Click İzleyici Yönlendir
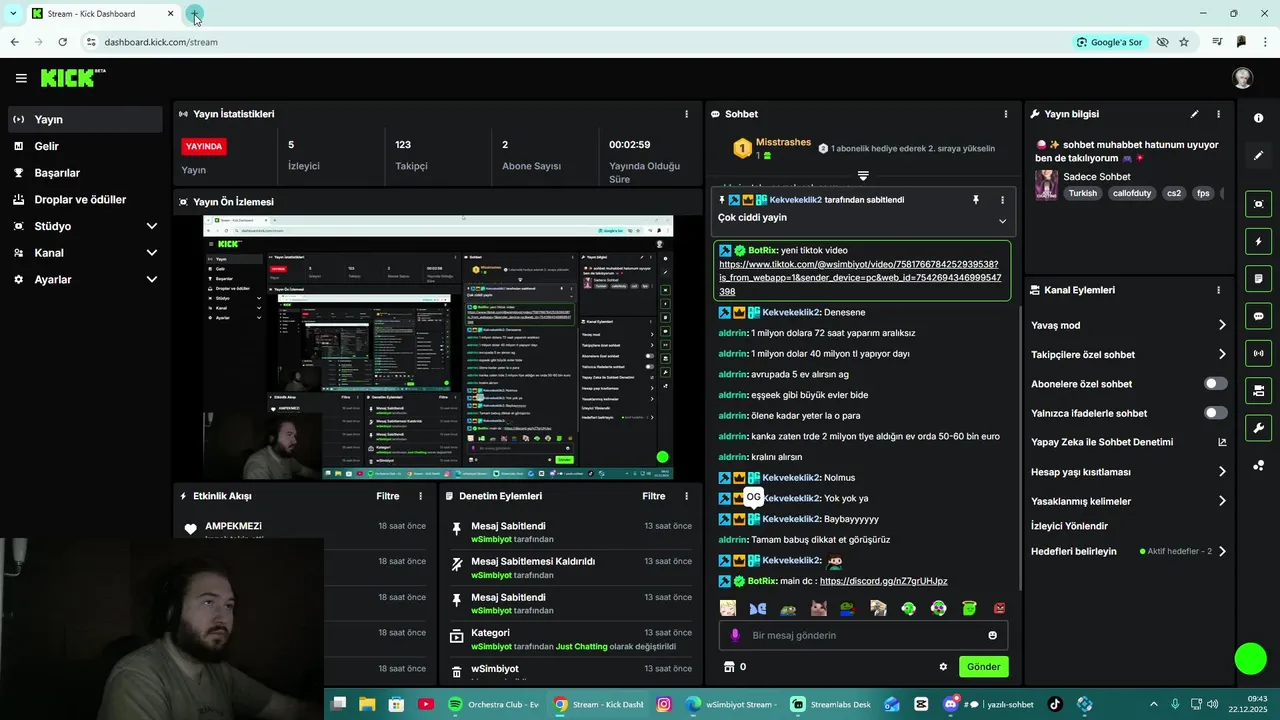The height and width of the screenshot is (720, 1280). coord(1069,526)
